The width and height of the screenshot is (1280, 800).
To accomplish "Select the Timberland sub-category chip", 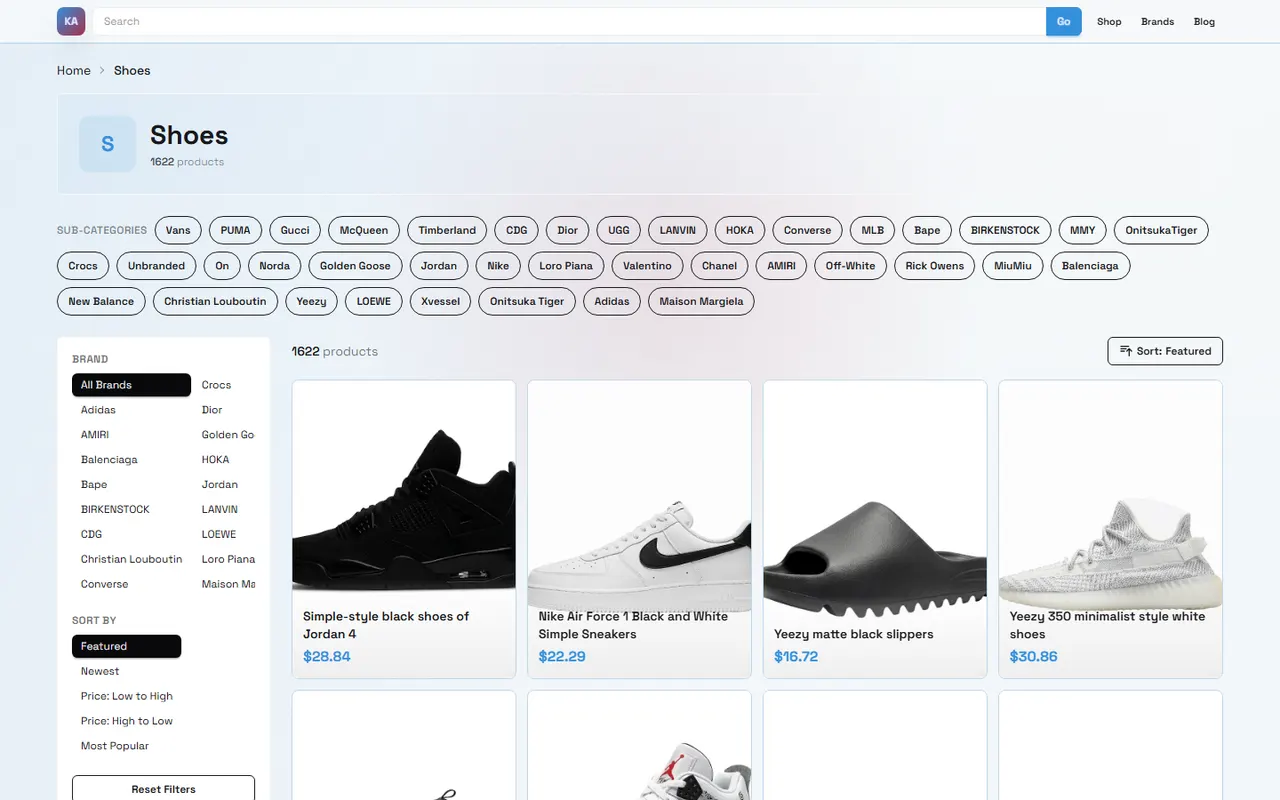I will point(447,230).
